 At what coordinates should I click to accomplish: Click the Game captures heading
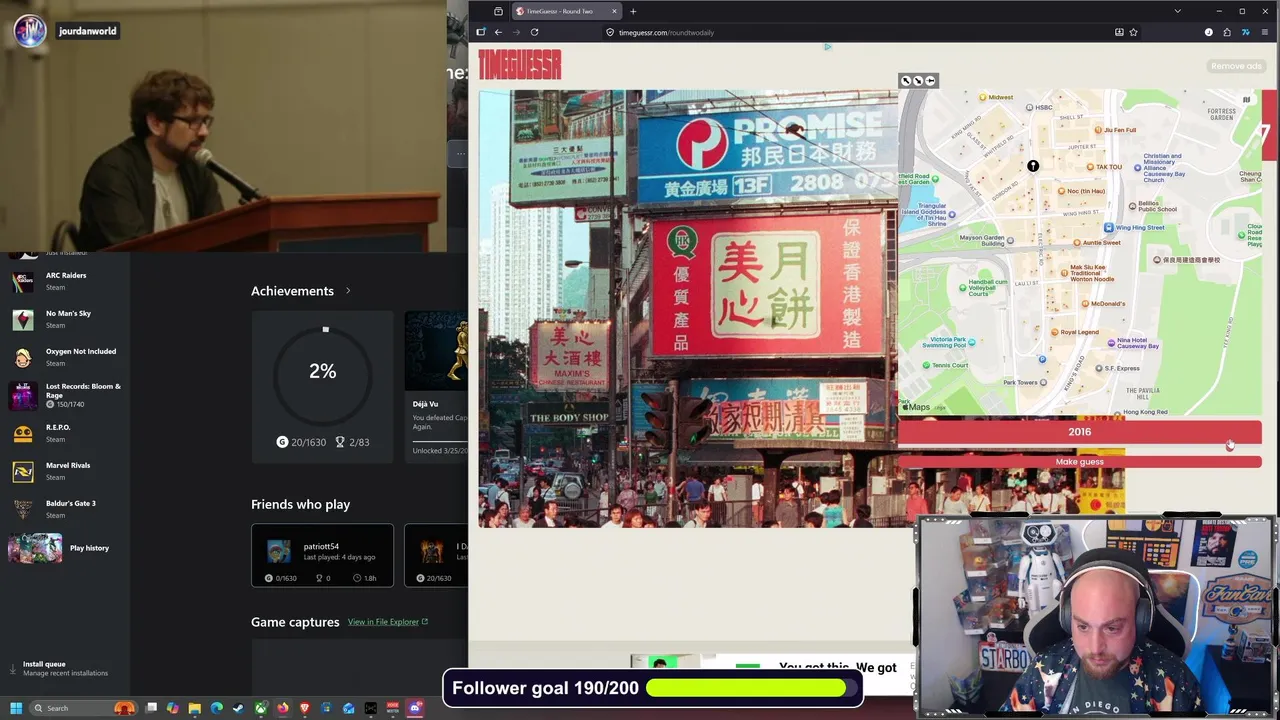coord(295,622)
